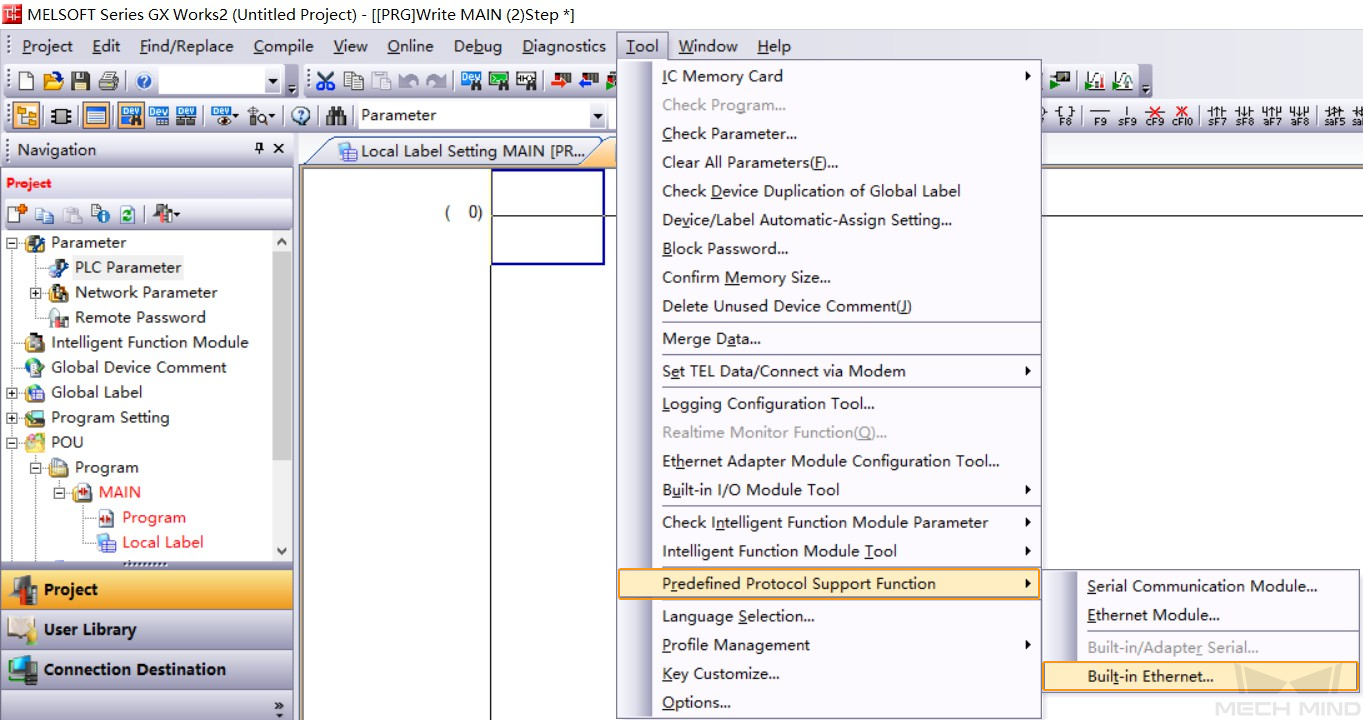Click the selected ladder editor cell
This screenshot has height=720, width=1363.
tap(547, 217)
